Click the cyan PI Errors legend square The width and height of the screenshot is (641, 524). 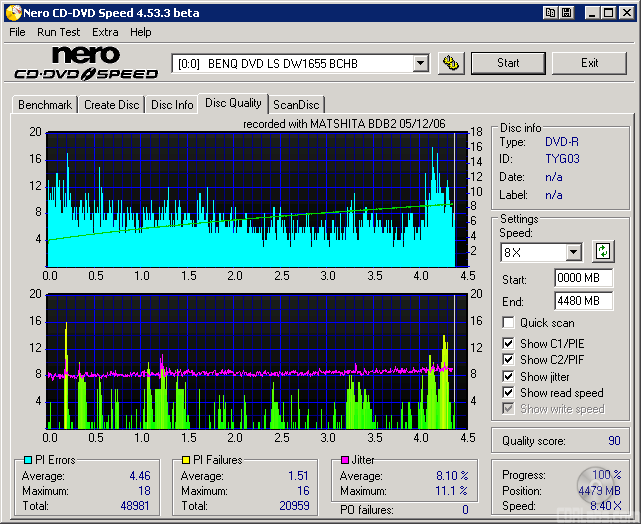(x=27, y=460)
